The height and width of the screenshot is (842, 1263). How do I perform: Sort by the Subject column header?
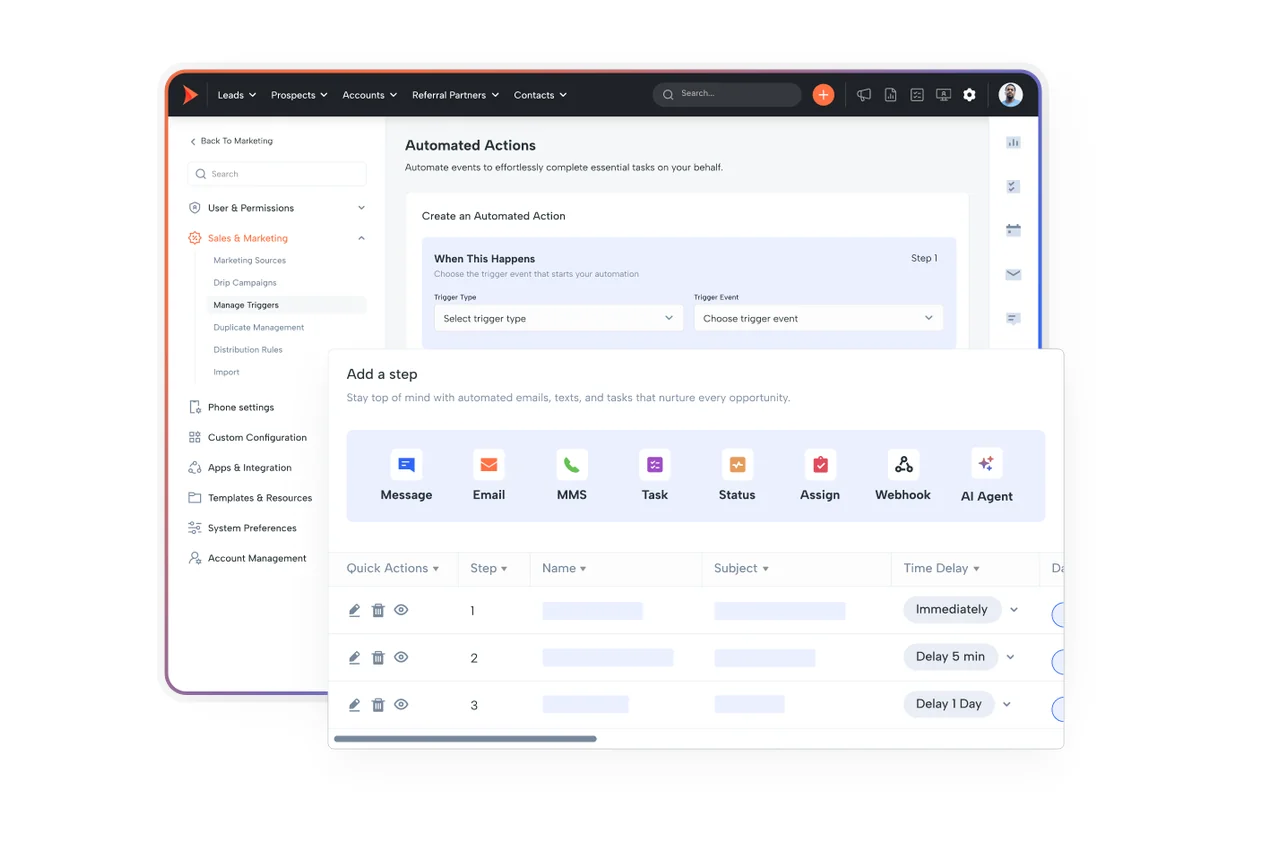click(x=741, y=568)
